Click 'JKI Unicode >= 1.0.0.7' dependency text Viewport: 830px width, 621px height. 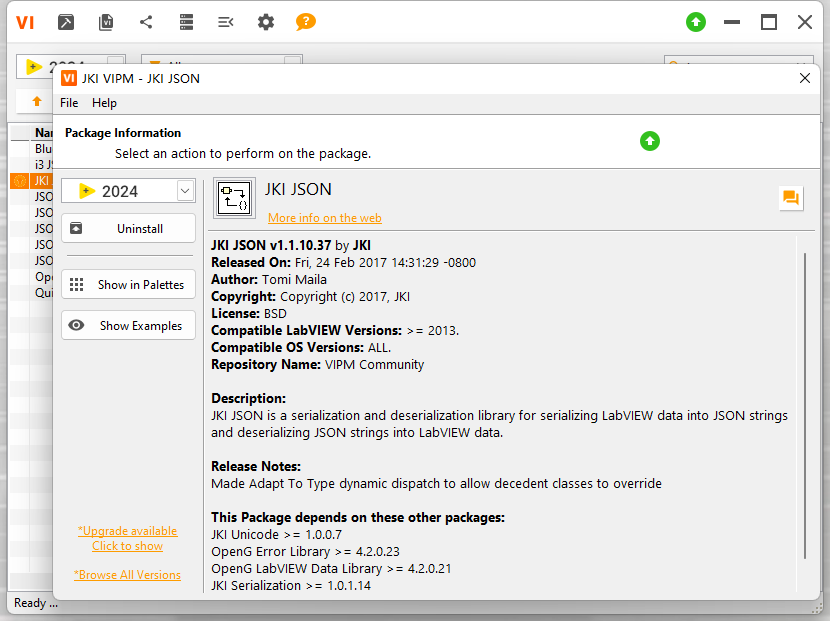277,535
